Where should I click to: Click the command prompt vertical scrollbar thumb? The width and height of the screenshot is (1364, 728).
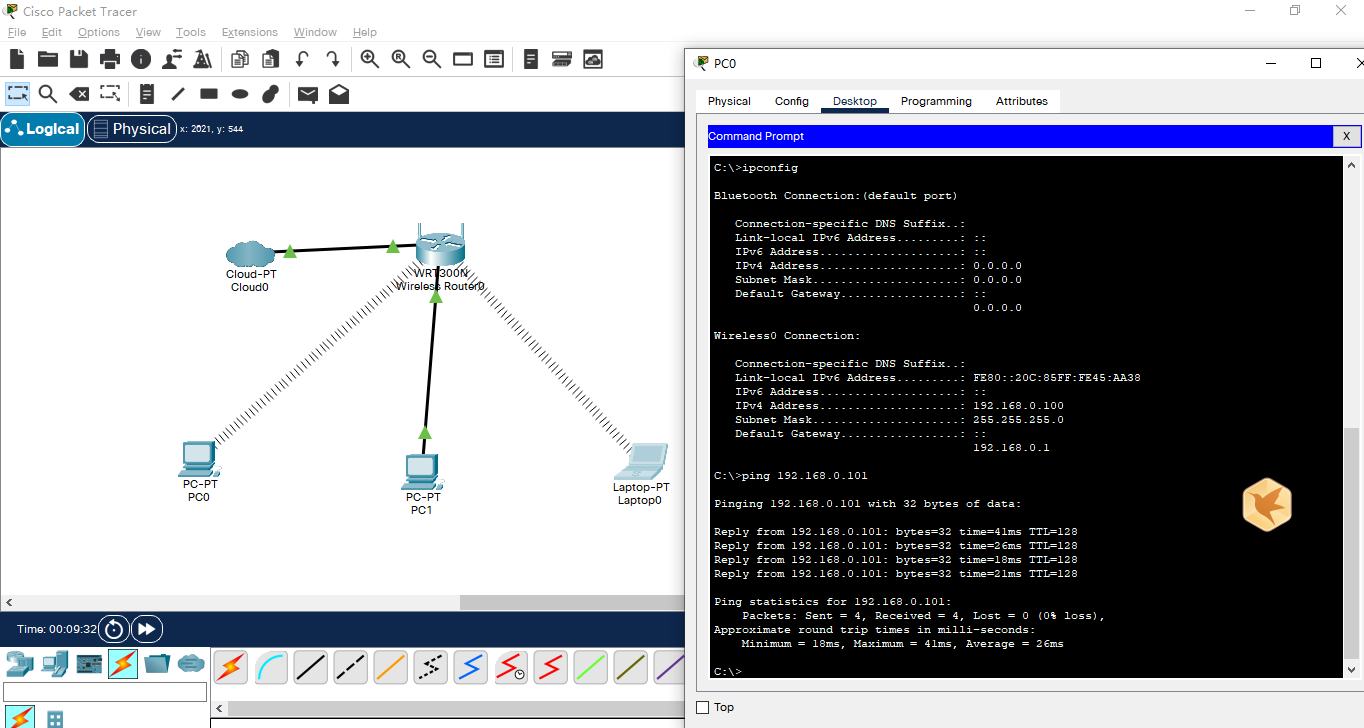(1351, 545)
